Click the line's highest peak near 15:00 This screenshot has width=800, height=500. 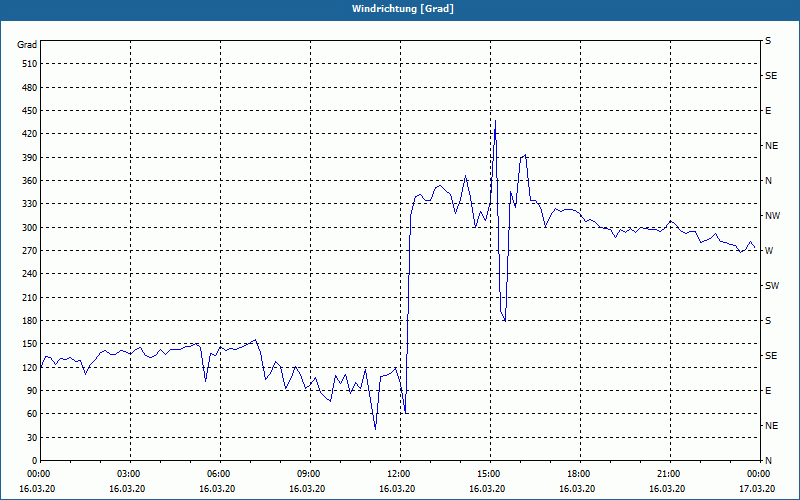pos(495,121)
